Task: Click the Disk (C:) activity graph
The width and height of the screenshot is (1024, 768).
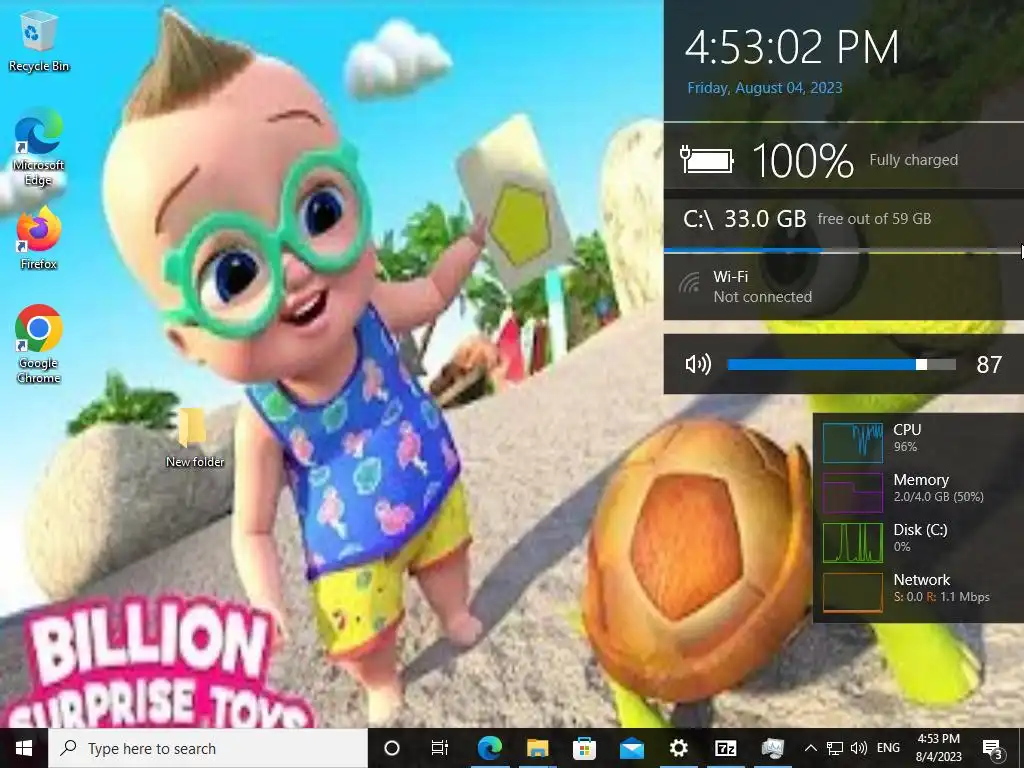Action: [852, 543]
